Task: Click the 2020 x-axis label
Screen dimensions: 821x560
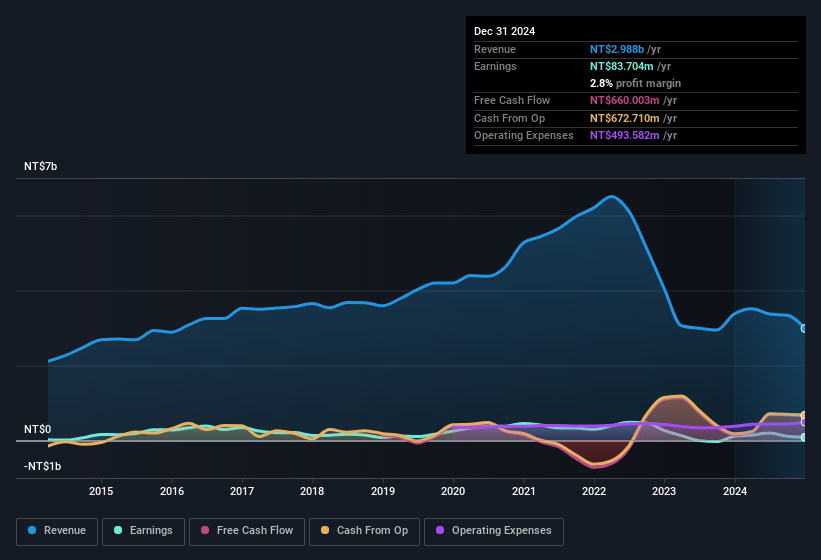Action: pyautogui.click(x=453, y=491)
